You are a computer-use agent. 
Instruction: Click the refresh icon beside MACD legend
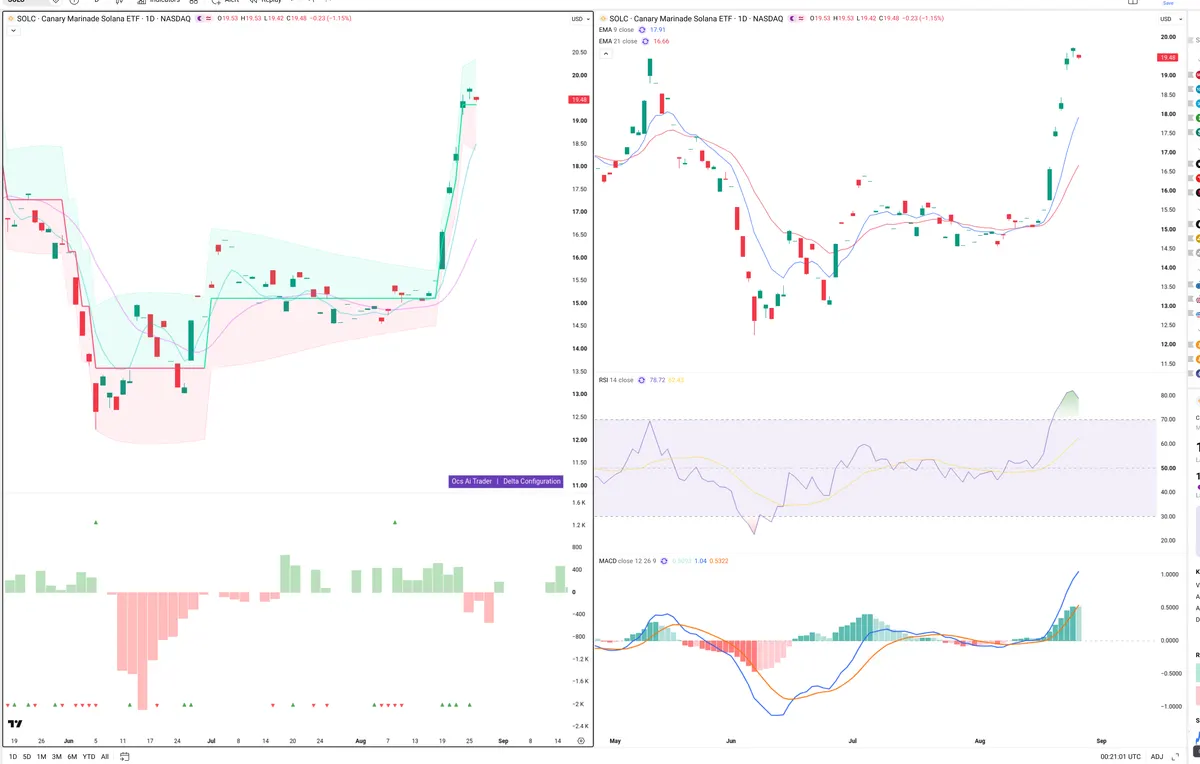tap(665, 561)
